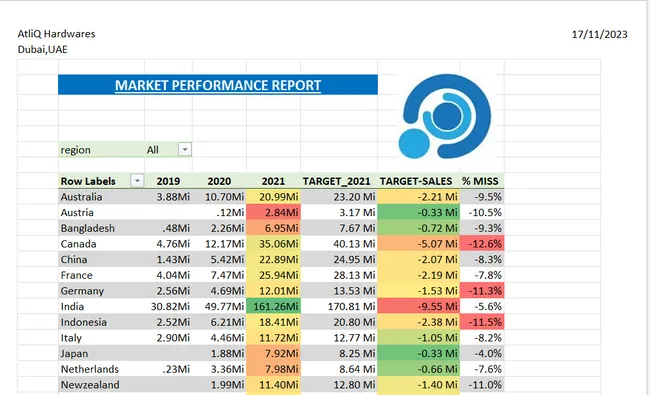Select Canada's red -12.6% miss cell

482,244
